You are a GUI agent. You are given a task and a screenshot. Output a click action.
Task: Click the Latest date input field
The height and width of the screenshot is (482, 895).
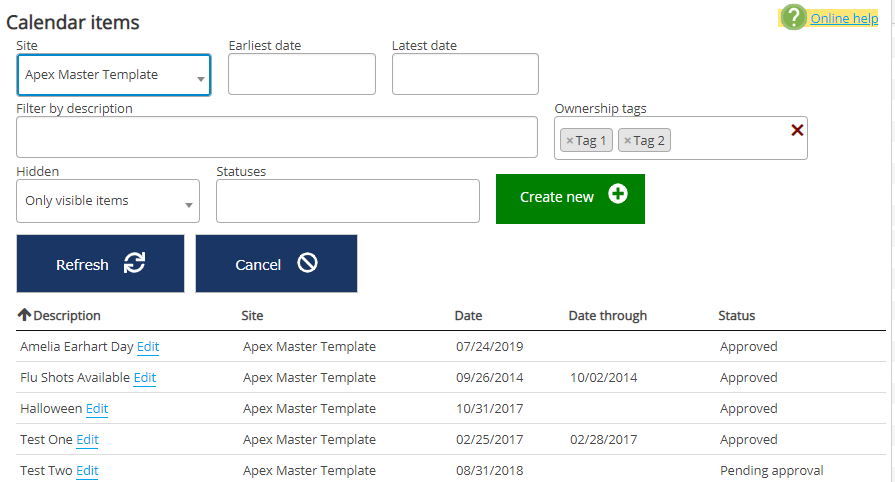point(465,75)
